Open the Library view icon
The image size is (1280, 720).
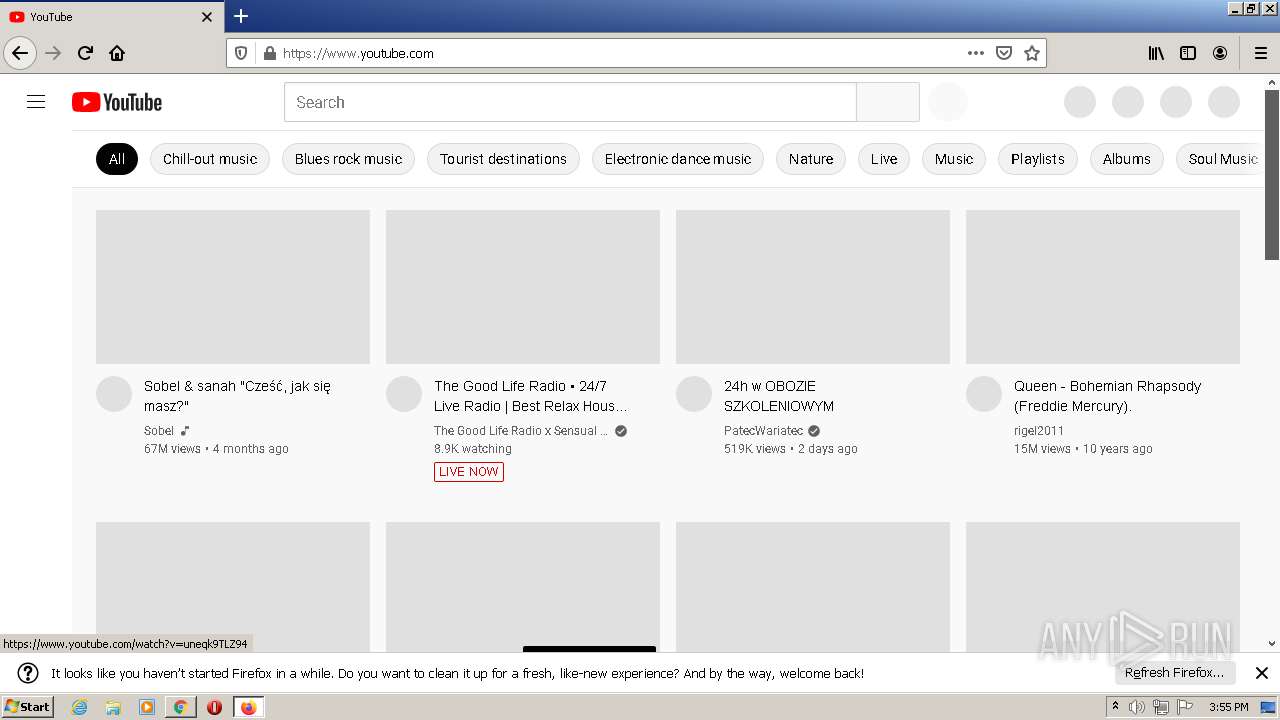pos(1156,53)
